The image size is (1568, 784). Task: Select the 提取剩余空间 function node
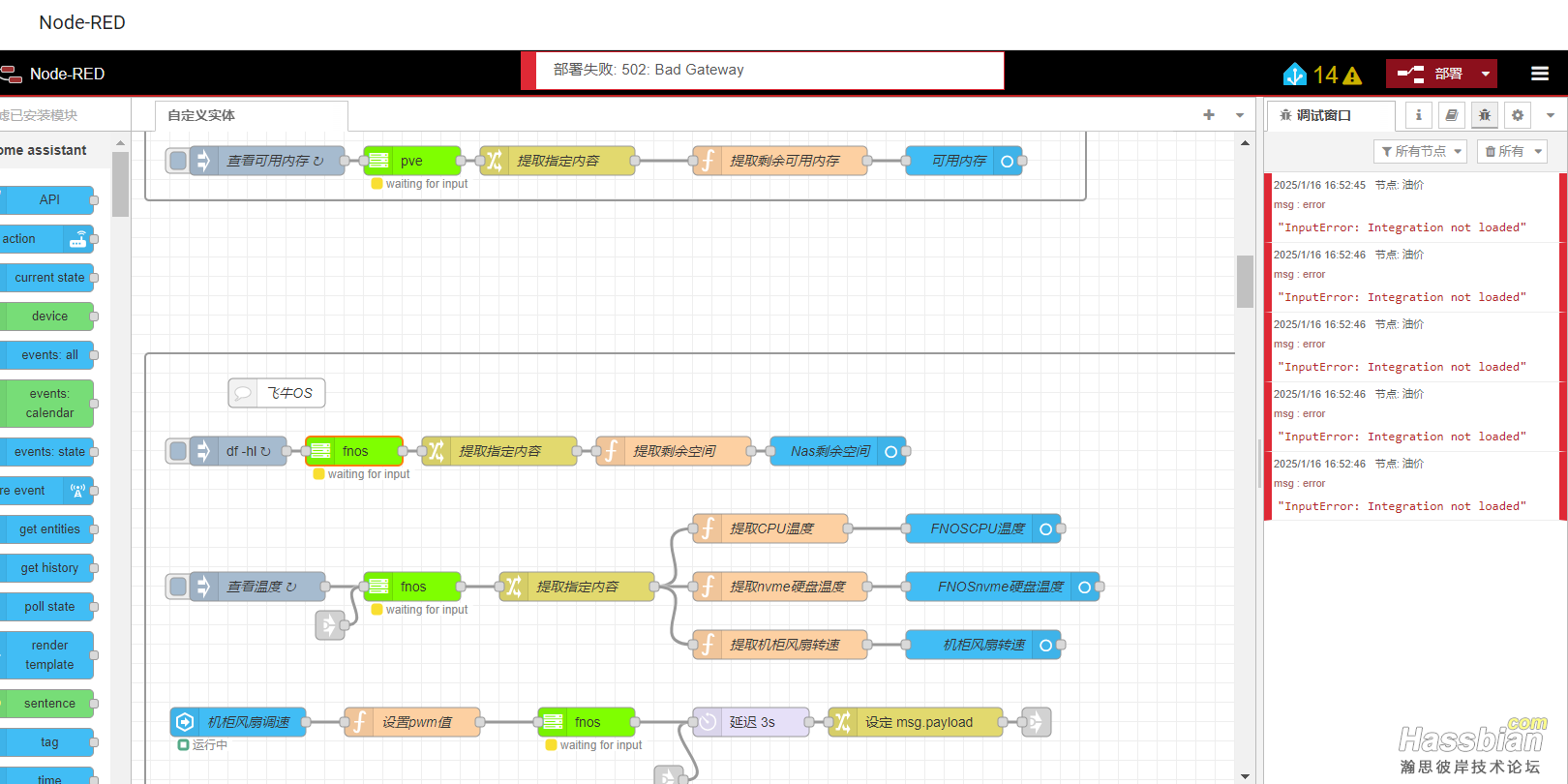coord(674,451)
